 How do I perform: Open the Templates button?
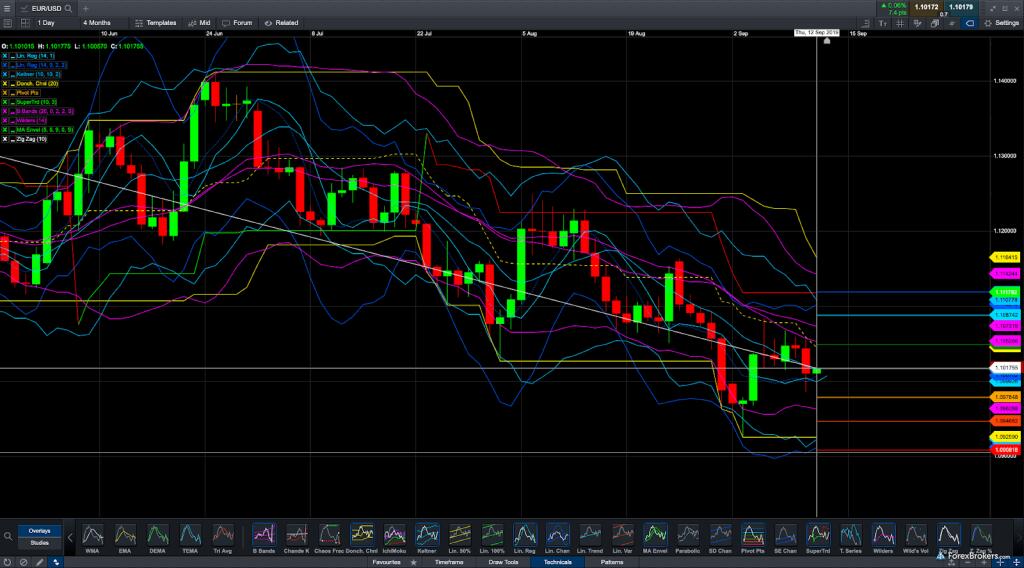pyautogui.click(x=155, y=22)
